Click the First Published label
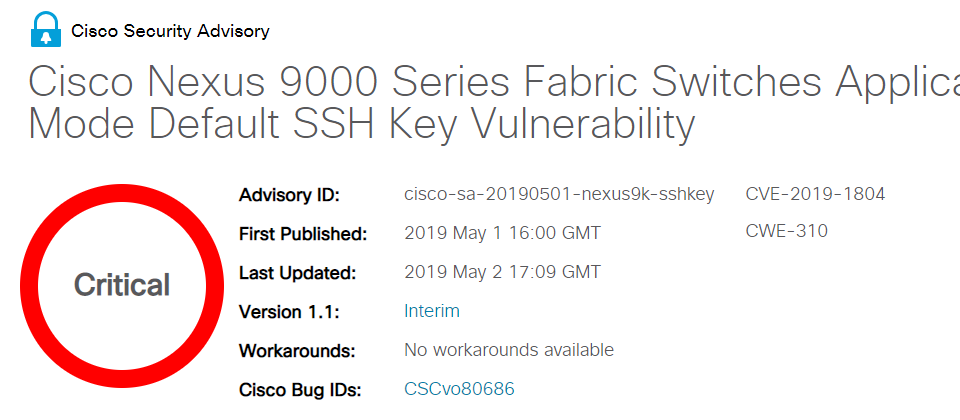This screenshot has height=420, width=960. (x=302, y=234)
